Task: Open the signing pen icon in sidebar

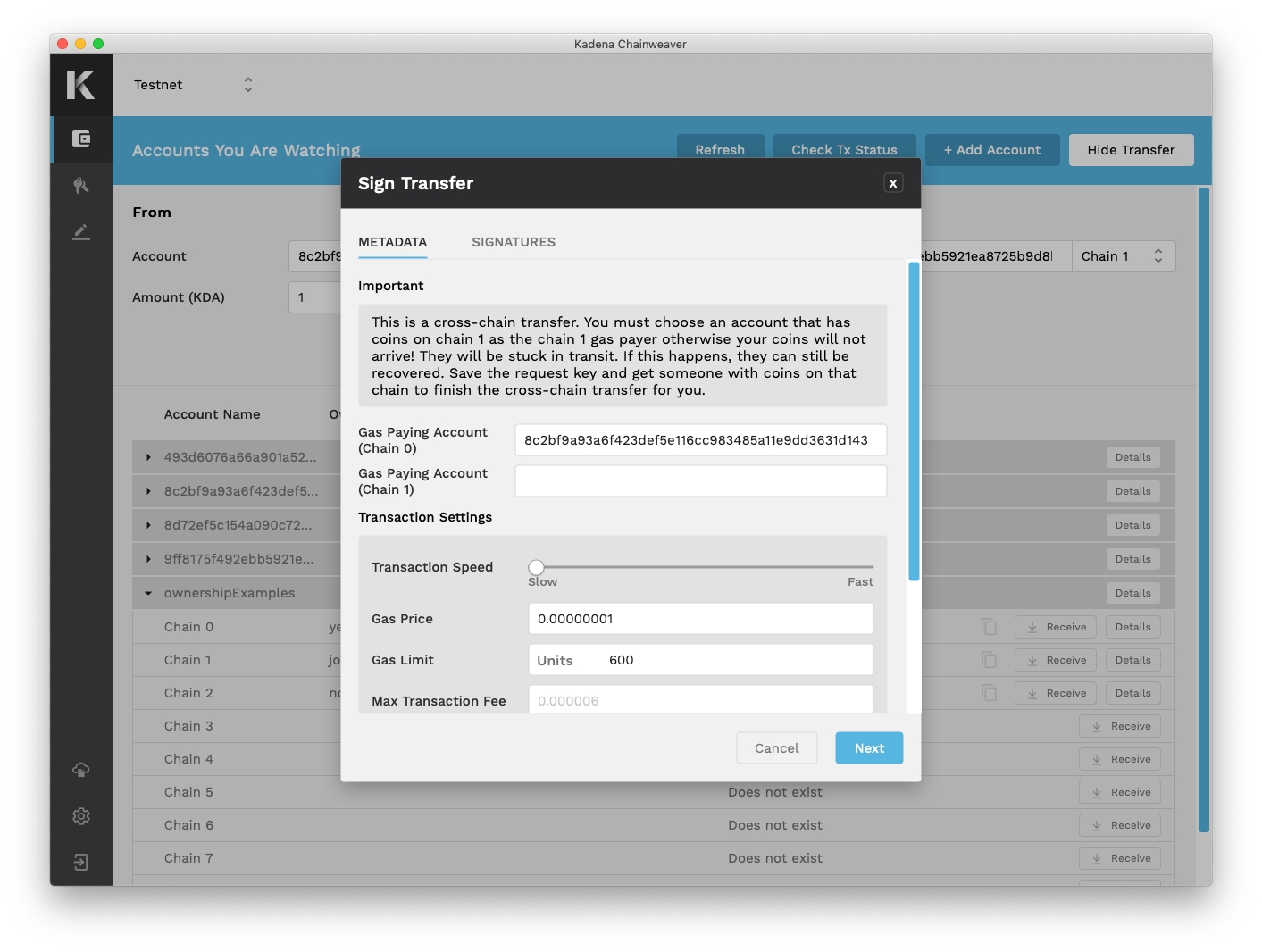Action: pyautogui.click(x=81, y=232)
